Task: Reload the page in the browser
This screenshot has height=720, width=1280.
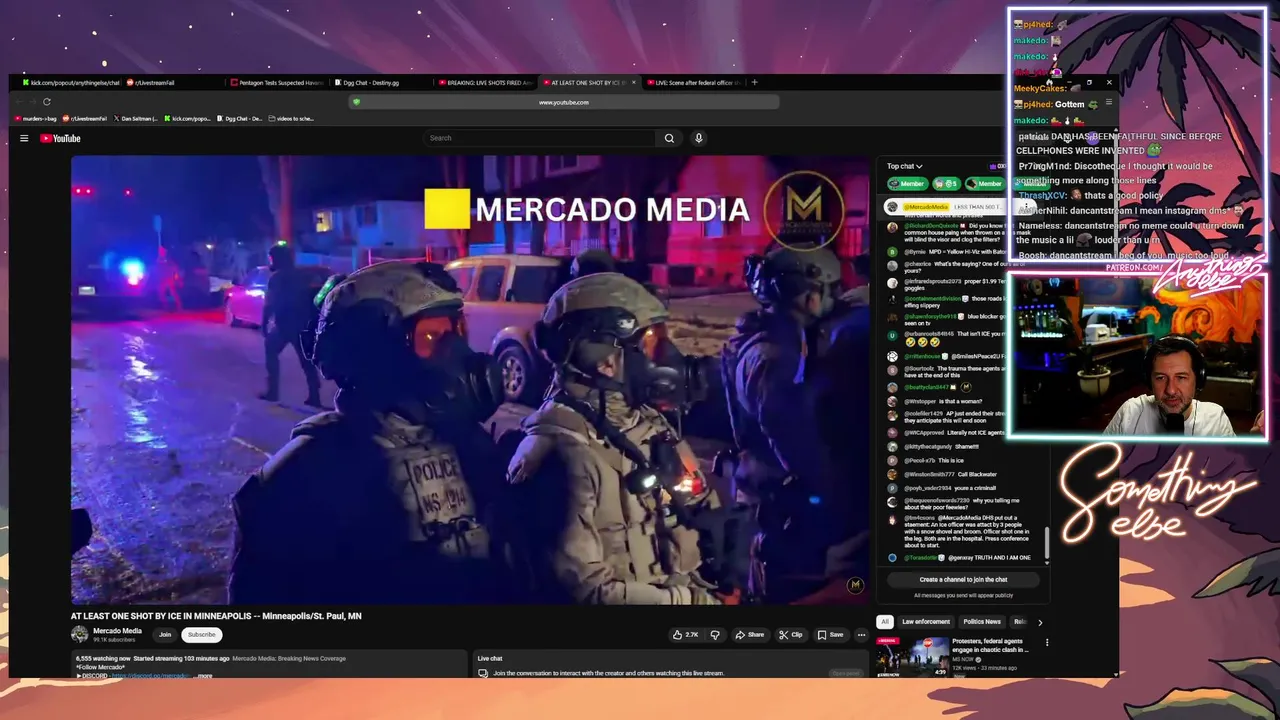Action: point(46,101)
